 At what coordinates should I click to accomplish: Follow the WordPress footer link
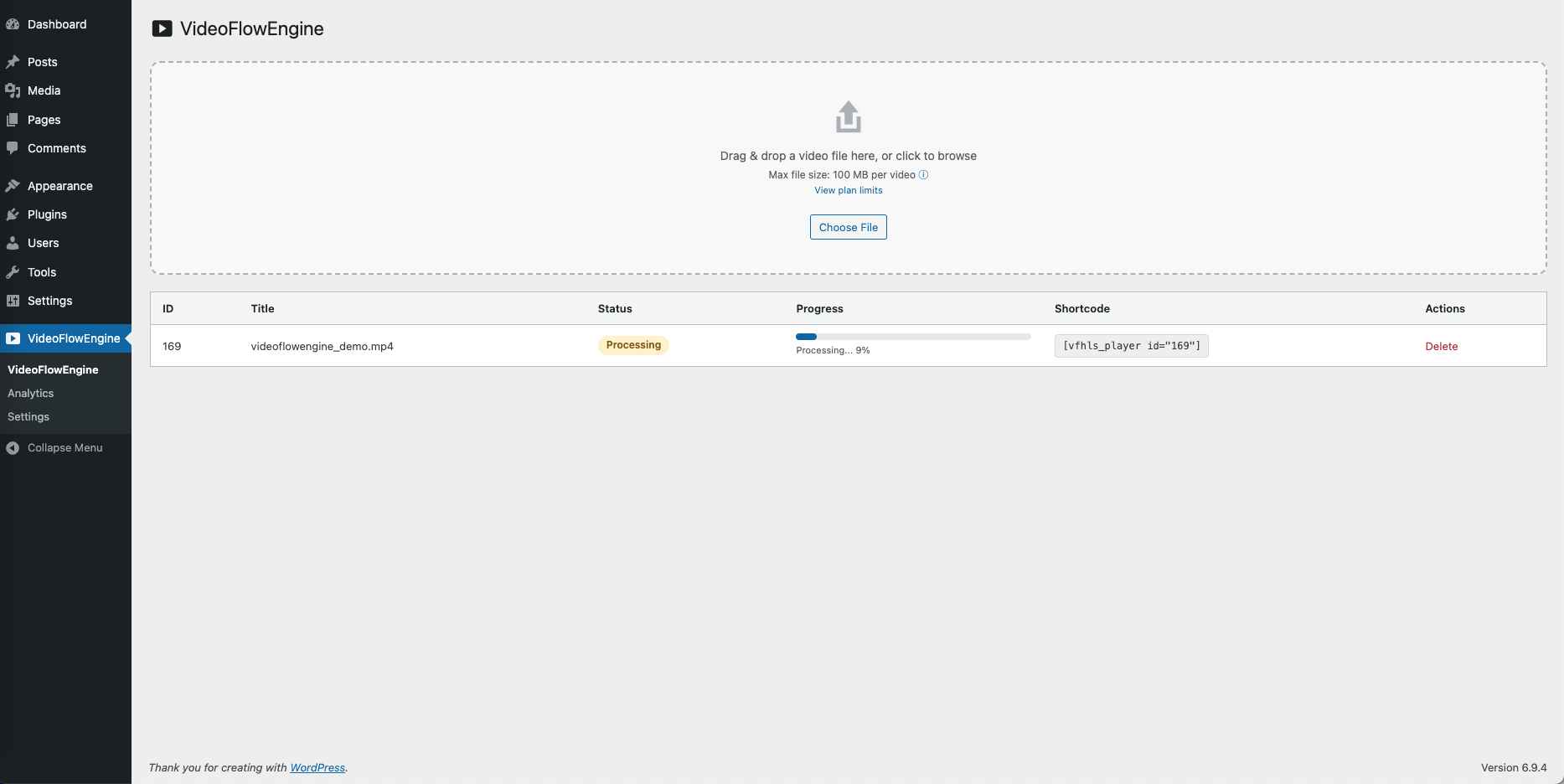click(317, 767)
